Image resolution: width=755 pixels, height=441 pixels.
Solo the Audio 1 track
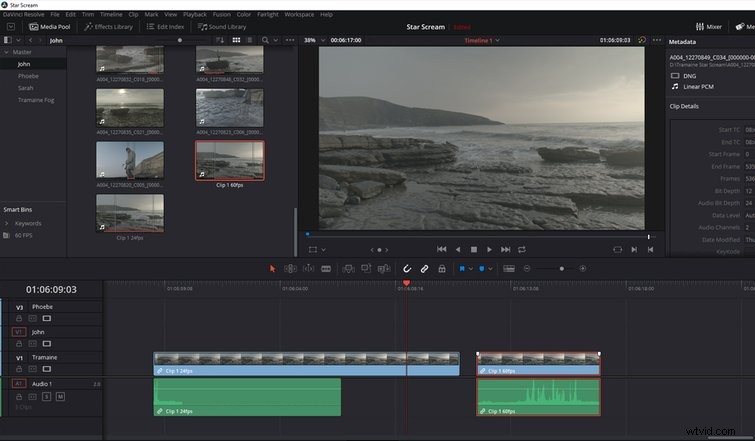46,397
